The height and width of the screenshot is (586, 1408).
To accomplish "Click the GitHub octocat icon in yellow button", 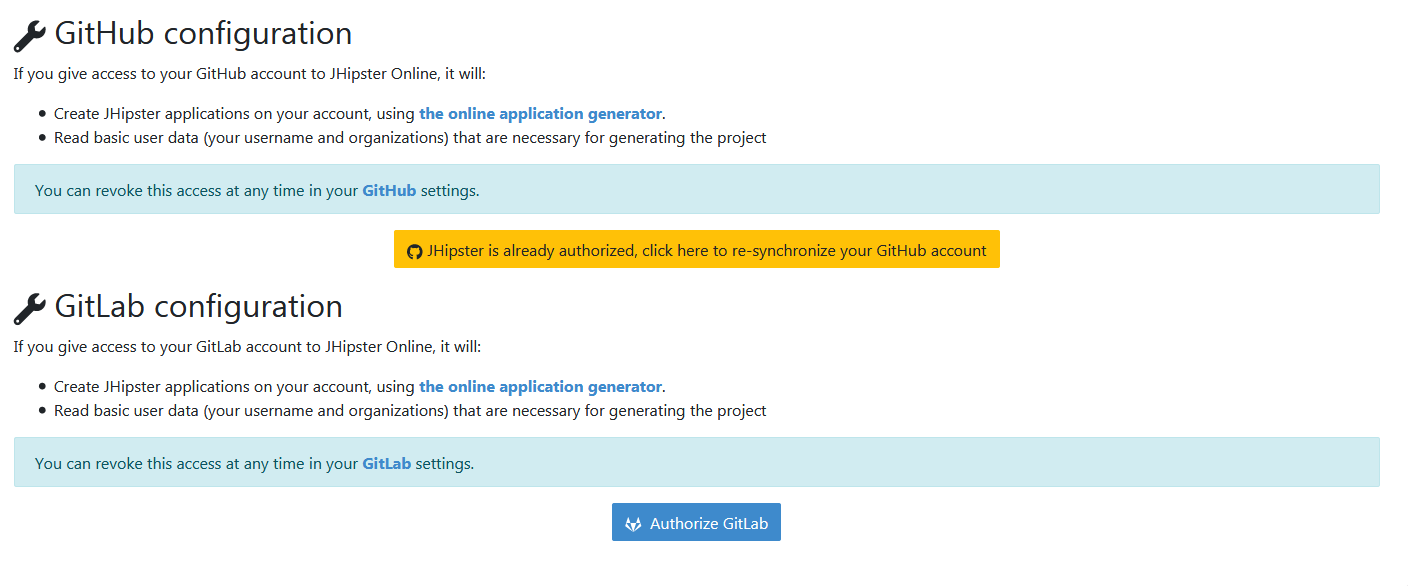I will pyautogui.click(x=415, y=251).
